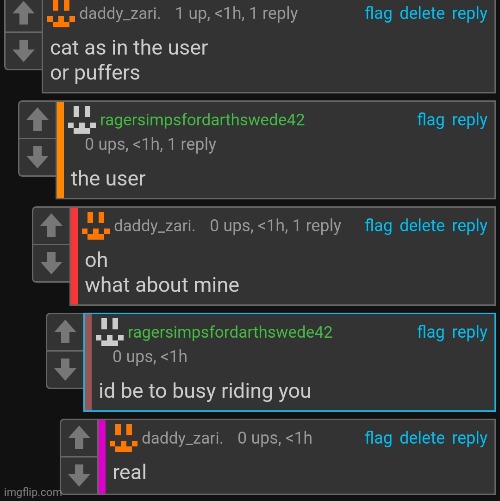Downvote the "what about mine" comment
The image size is (500, 501).
point(51,263)
